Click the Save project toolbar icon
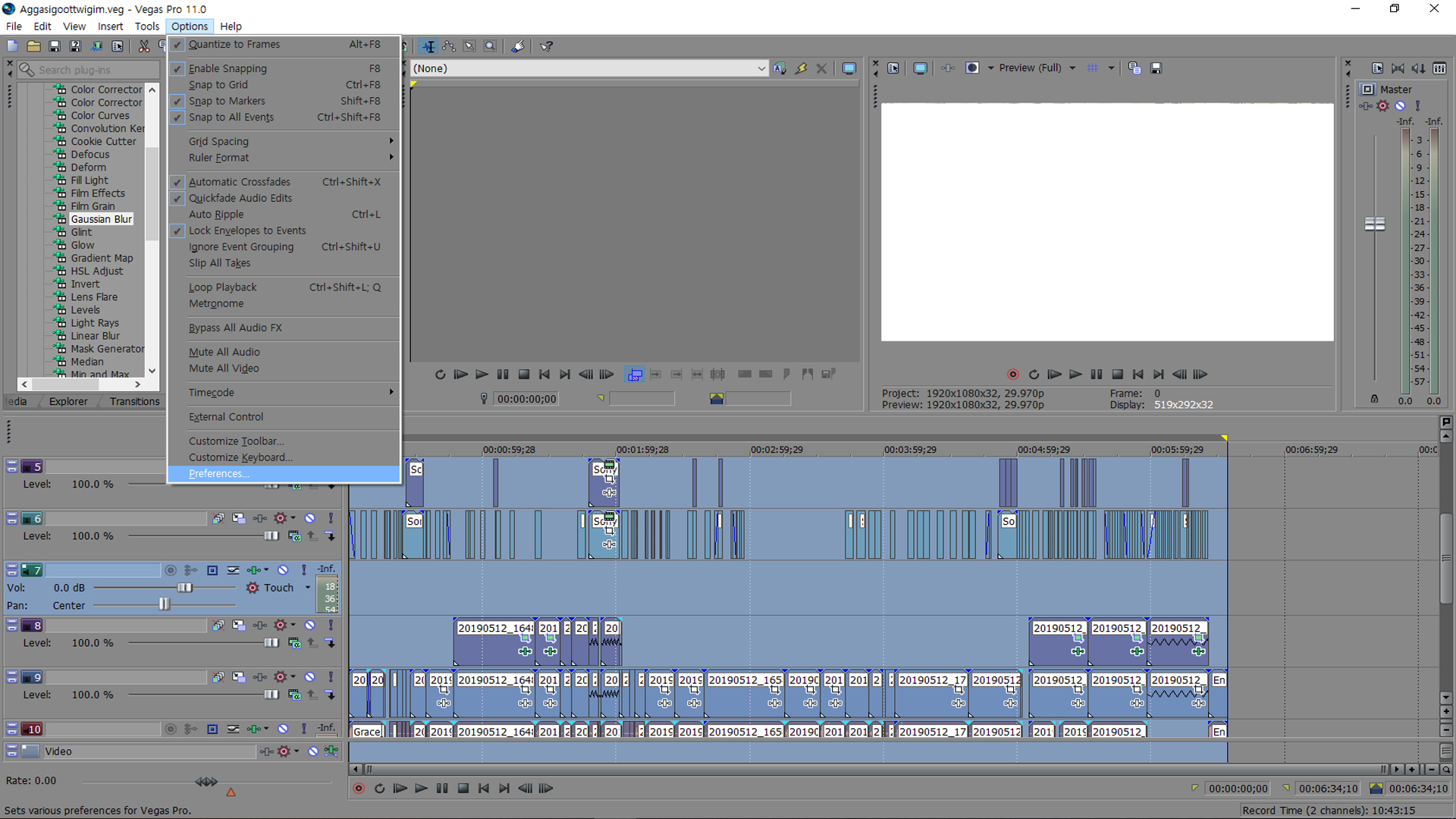This screenshot has height=819, width=1456. (x=55, y=46)
